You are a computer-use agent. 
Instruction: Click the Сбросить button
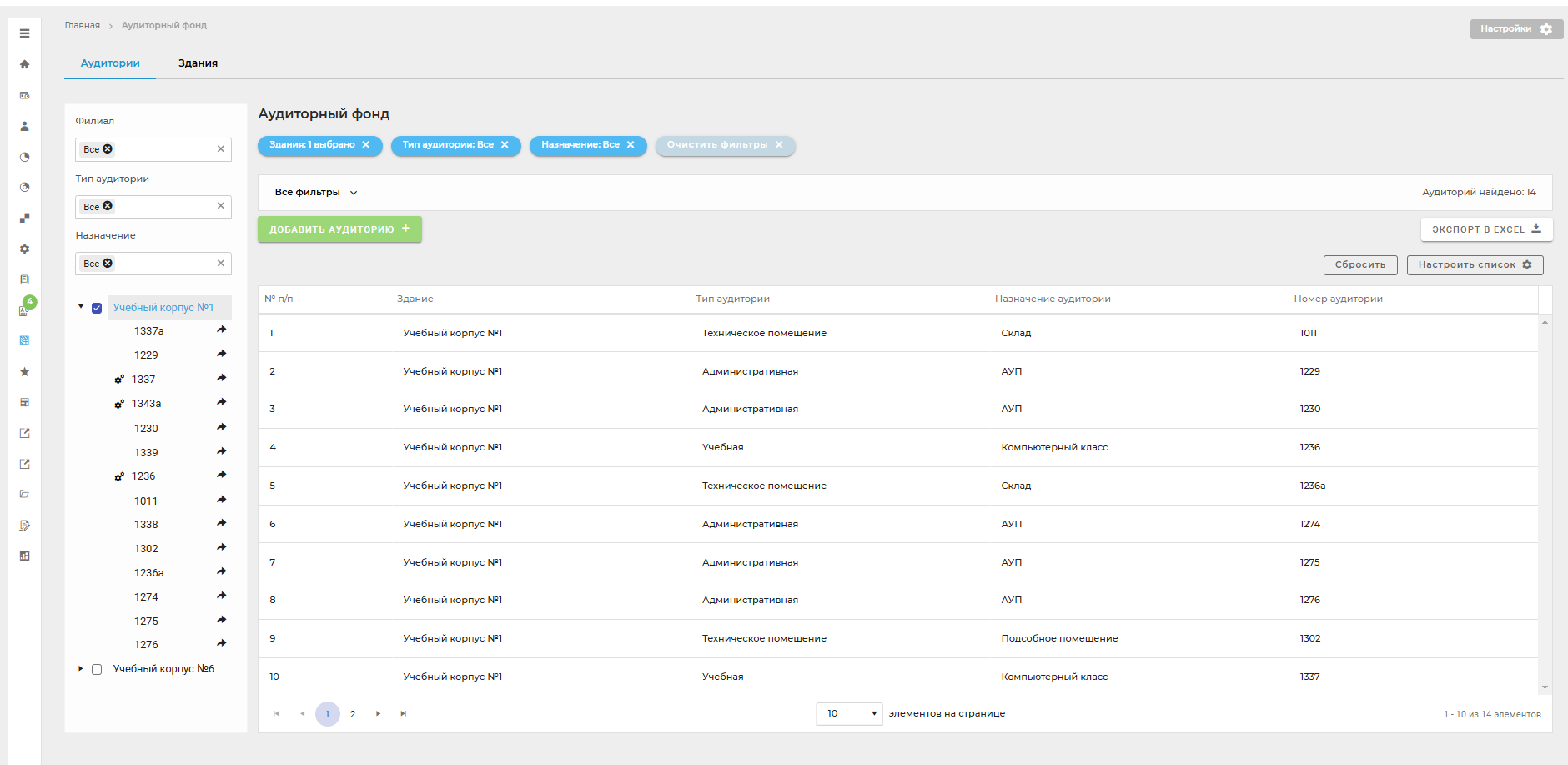(x=1360, y=265)
